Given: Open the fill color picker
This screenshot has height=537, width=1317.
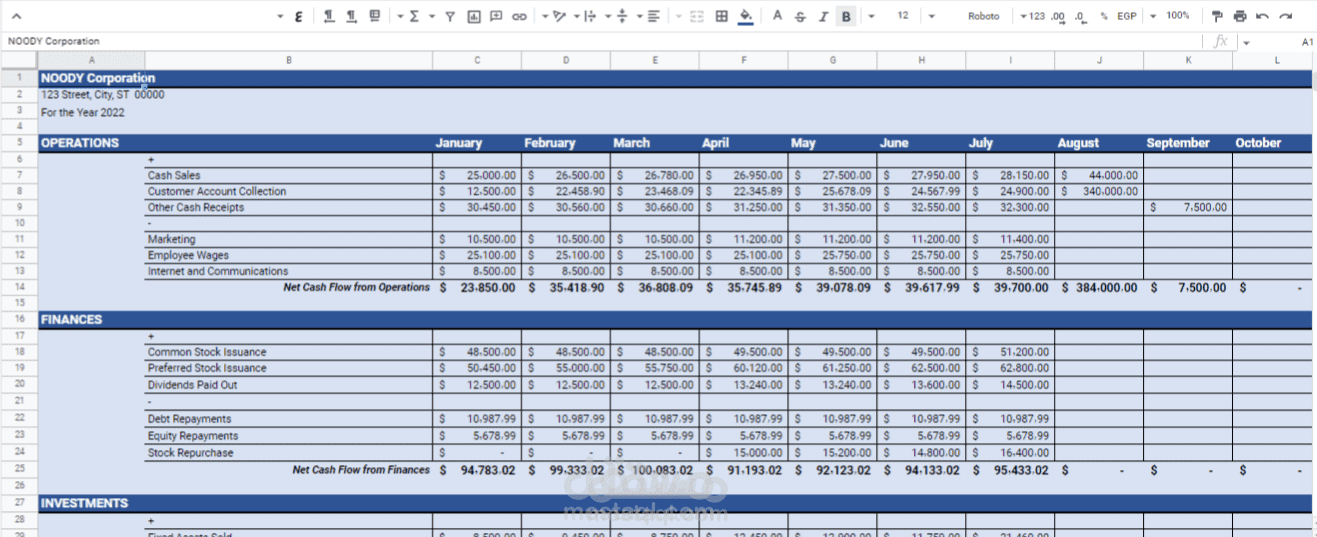Looking at the screenshot, I should click(x=746, y=16).
